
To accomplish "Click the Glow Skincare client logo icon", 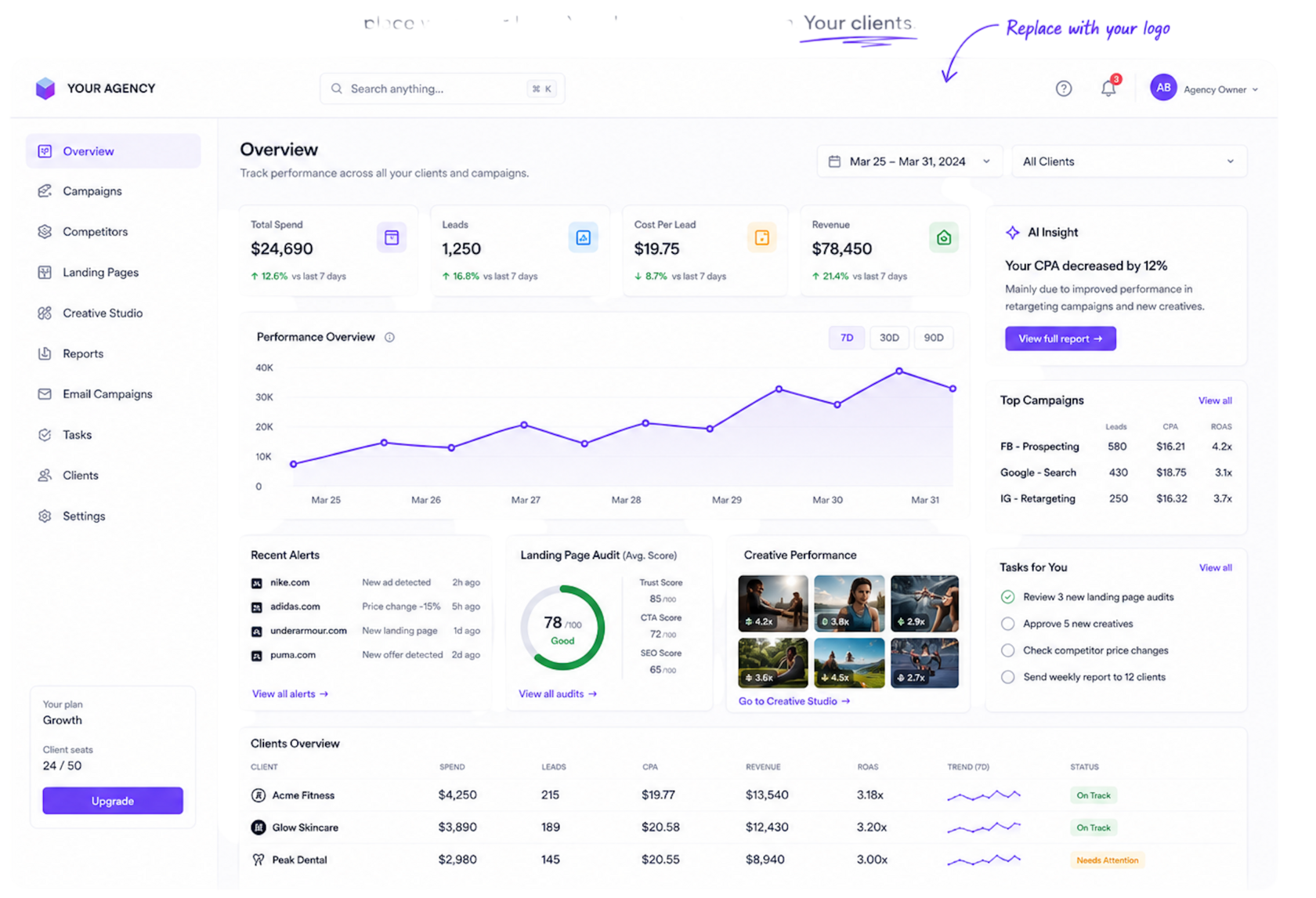I will tap(258, 827).
